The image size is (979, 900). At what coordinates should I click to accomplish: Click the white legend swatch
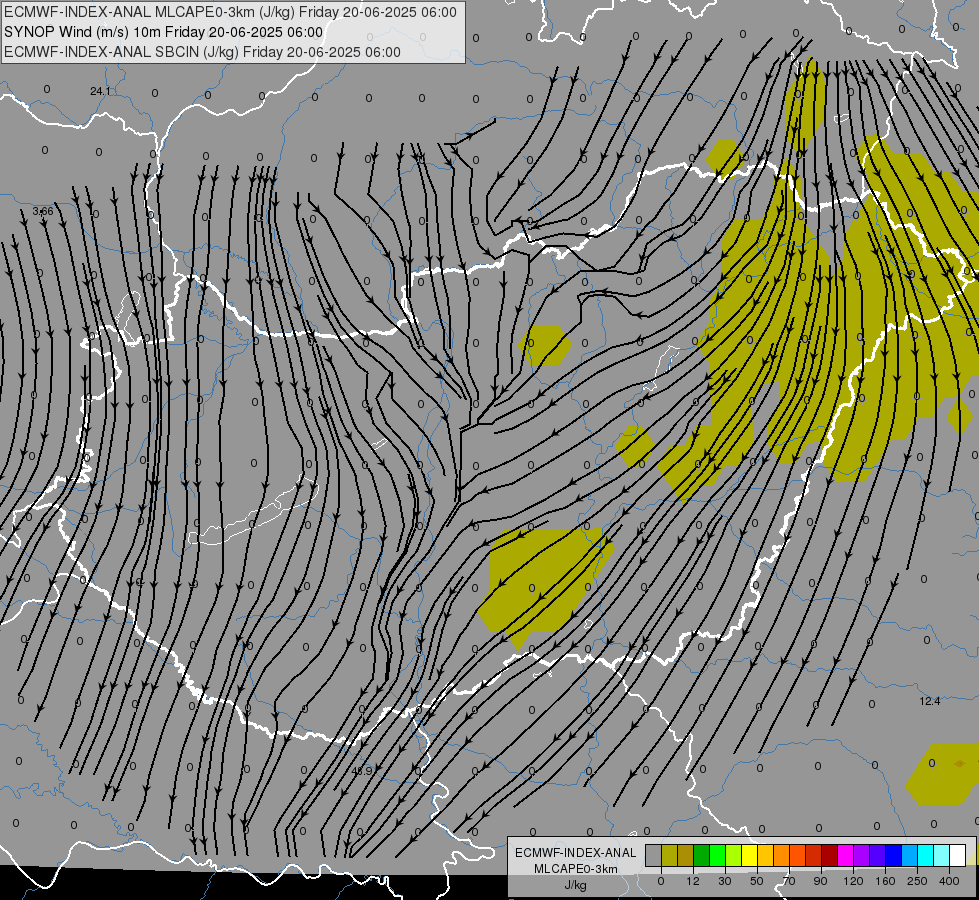point(957,855)
